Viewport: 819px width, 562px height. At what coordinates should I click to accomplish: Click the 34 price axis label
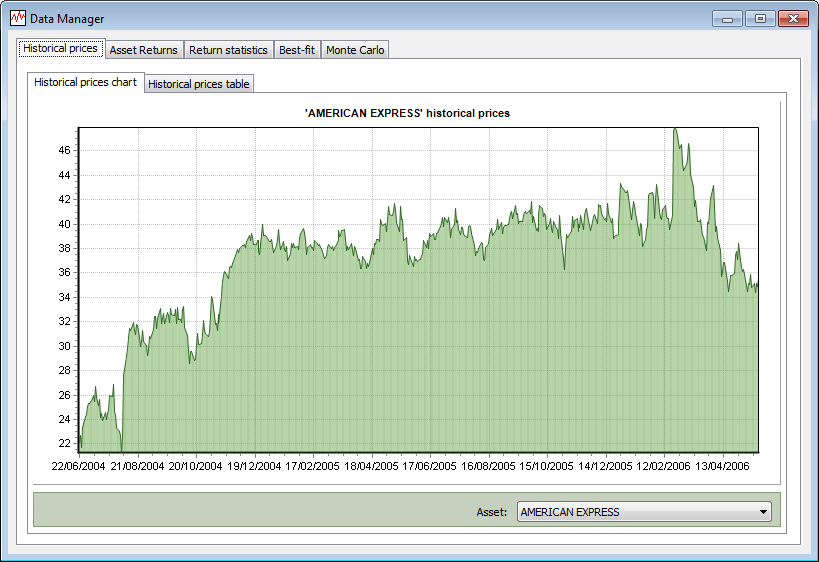[64, 297]
